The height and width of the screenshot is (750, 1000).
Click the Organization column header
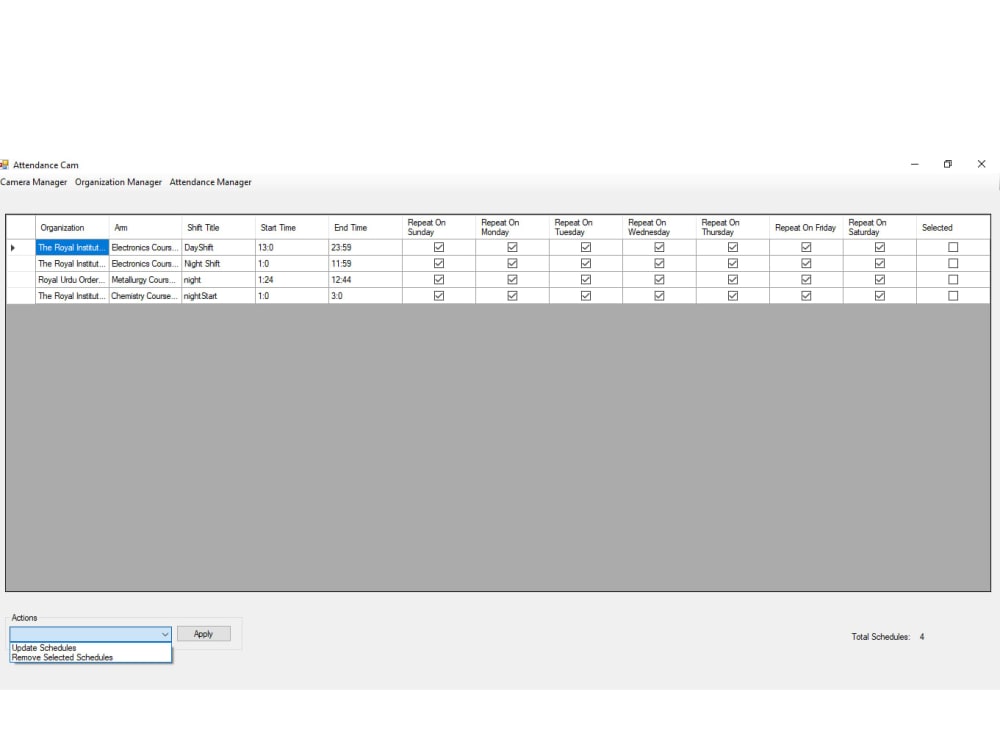64,227
